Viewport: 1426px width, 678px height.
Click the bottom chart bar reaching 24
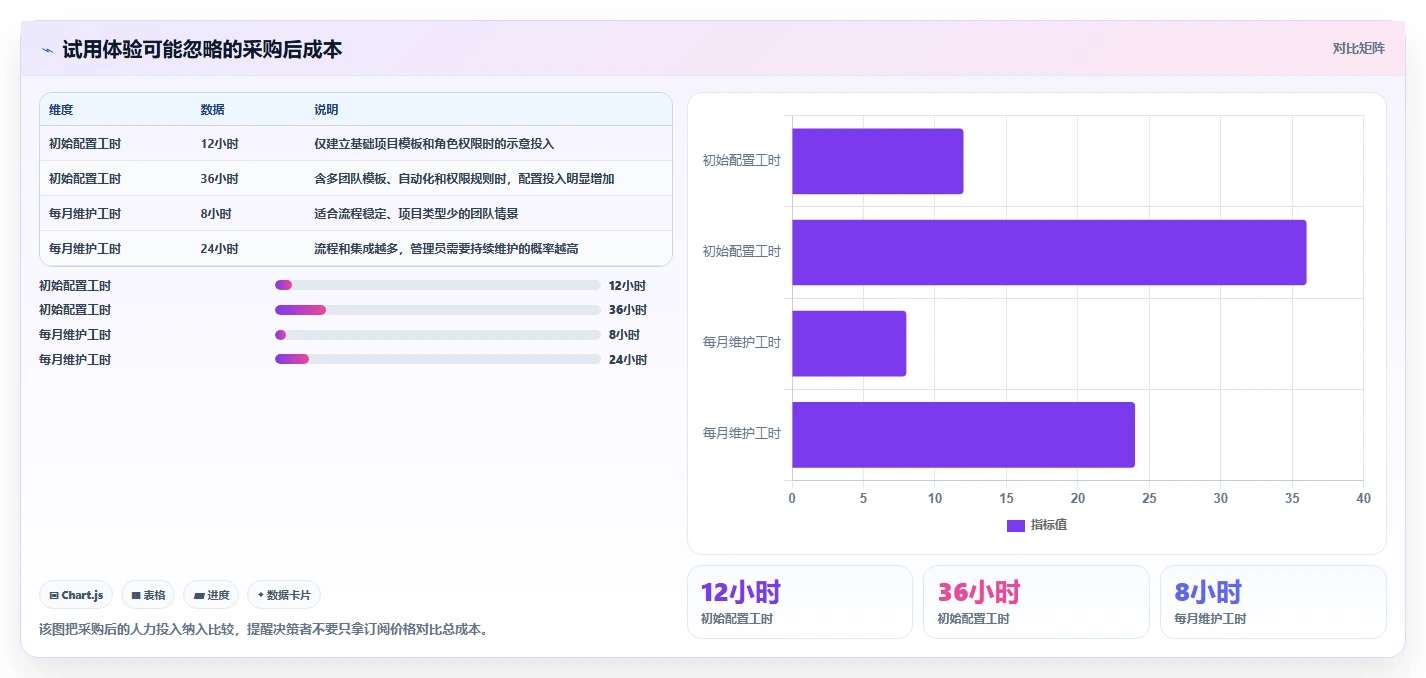[964, 435]
